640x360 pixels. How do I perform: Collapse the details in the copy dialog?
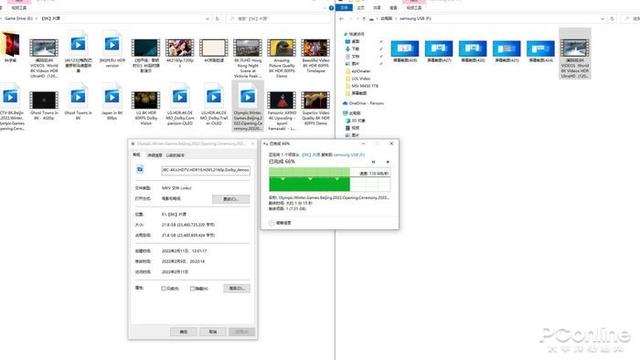tap(272, 223)
